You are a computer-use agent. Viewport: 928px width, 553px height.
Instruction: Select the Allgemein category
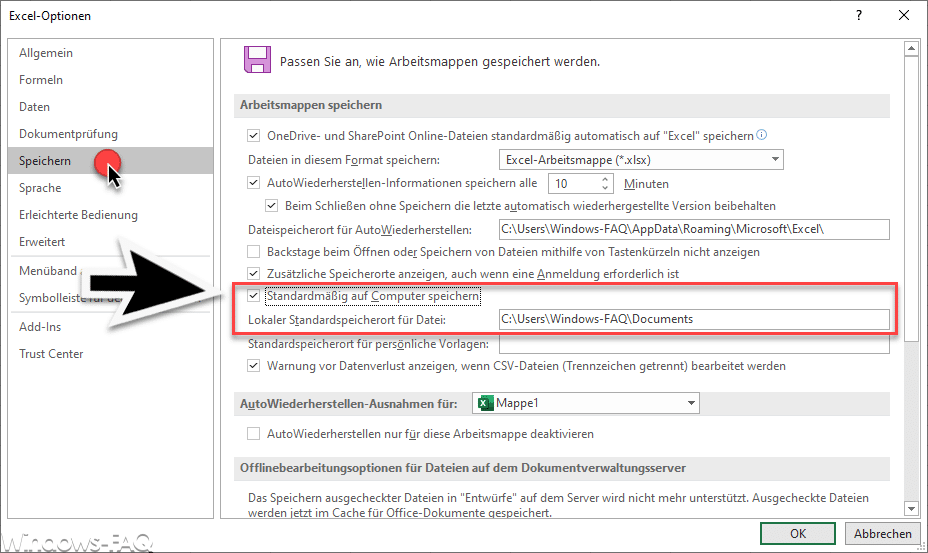pyautogui.click(x=111, y=53)
